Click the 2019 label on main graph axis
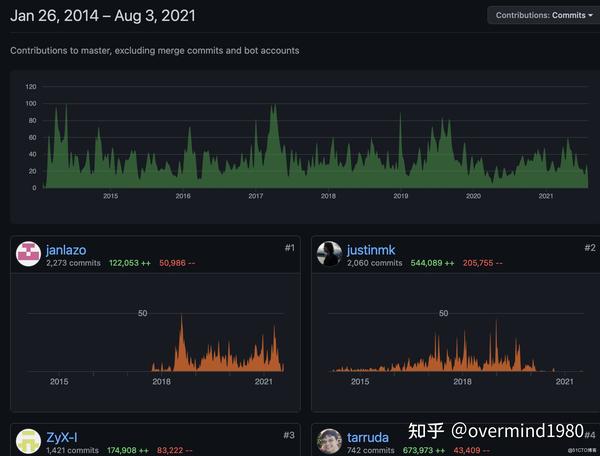The width and height of the screenshot is (600, 456). click(x=401, y=196)
